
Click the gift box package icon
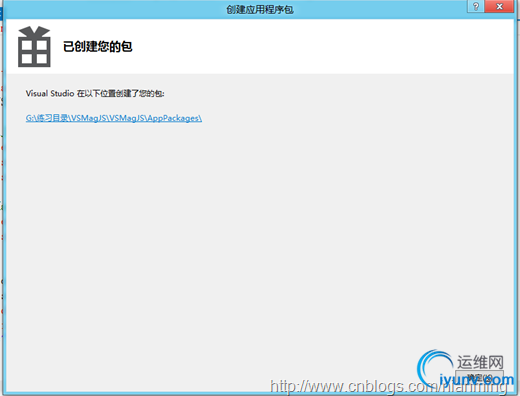pos(34,47)
